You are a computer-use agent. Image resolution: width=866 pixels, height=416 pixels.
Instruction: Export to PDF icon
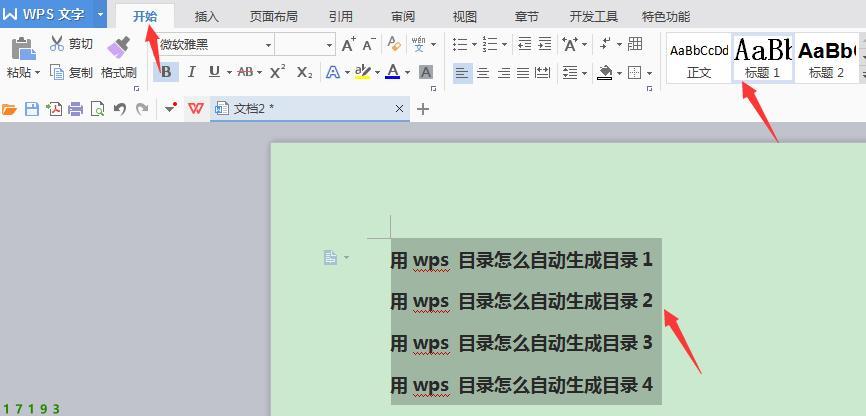tap(54, 109)
